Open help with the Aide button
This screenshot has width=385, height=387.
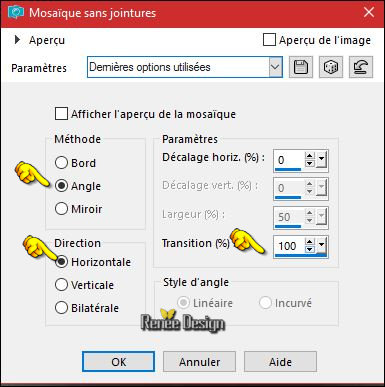(280, 362)
